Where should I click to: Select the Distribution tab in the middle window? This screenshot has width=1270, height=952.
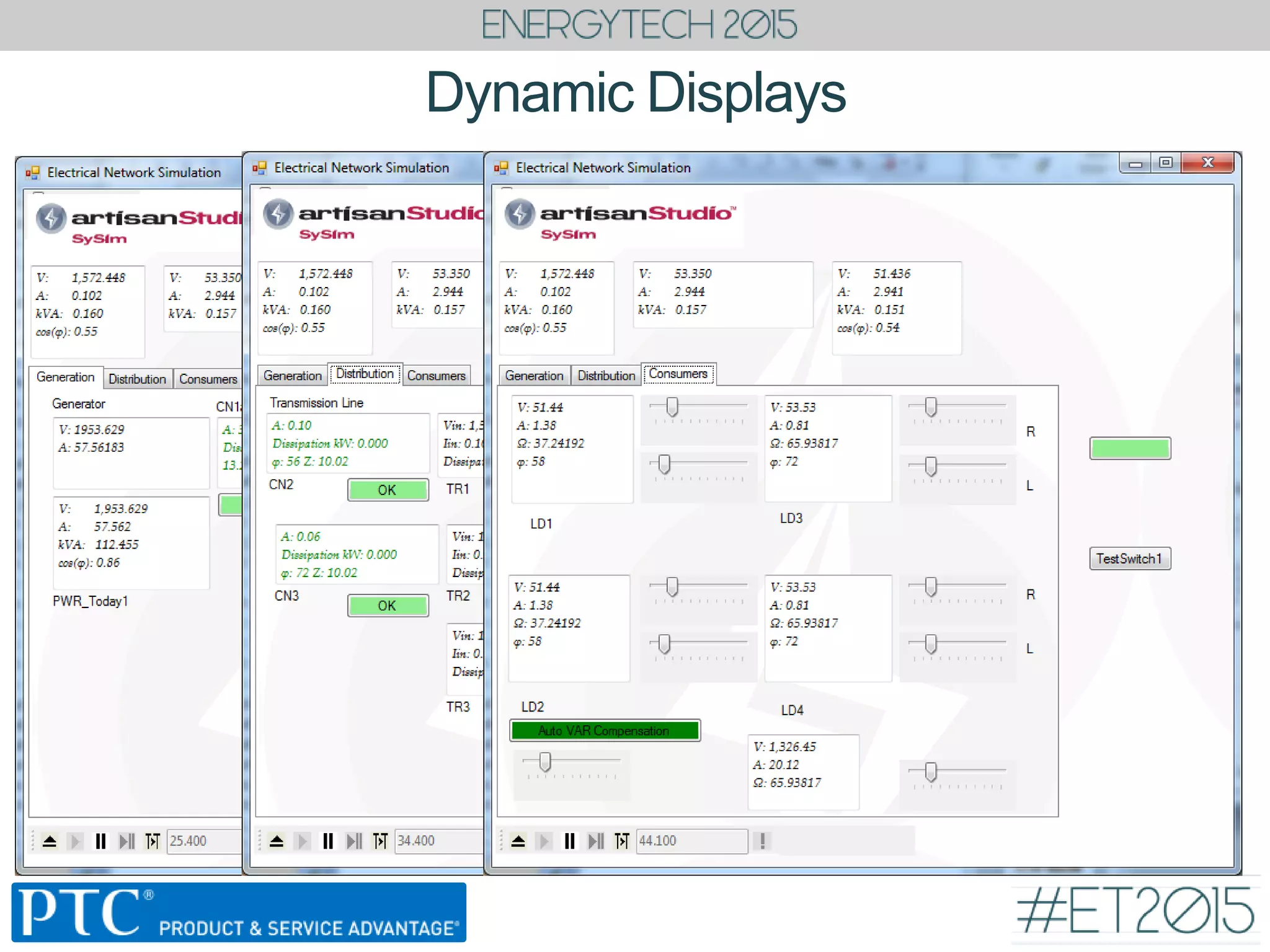(365, 374)
